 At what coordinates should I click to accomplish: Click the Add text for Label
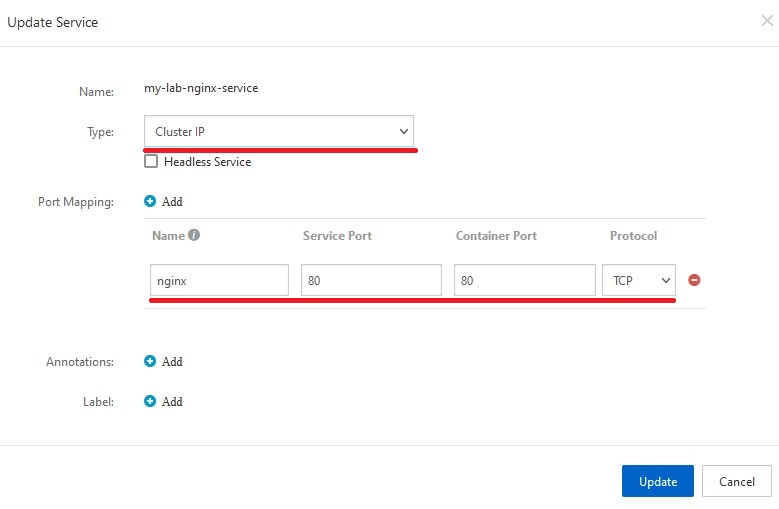(x=172, y=401)
